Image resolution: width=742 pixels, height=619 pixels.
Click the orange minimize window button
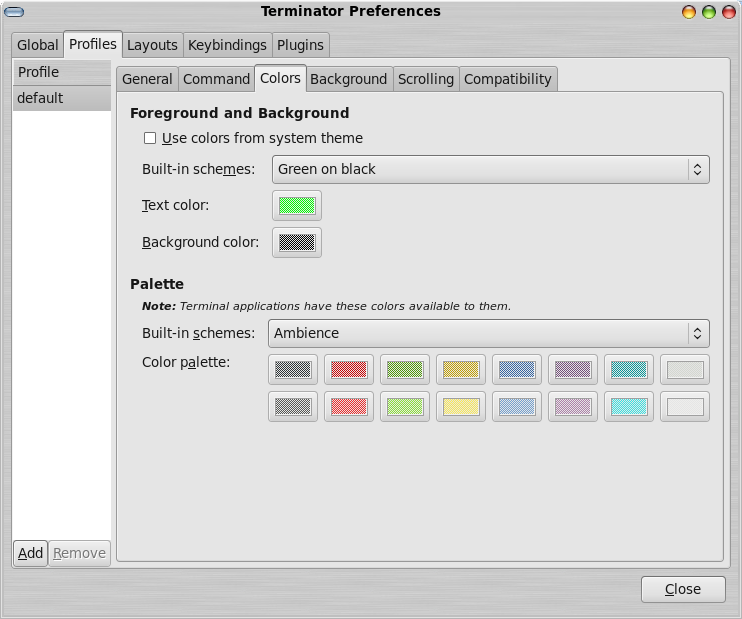pyautogui.click(x=689, y=12)
